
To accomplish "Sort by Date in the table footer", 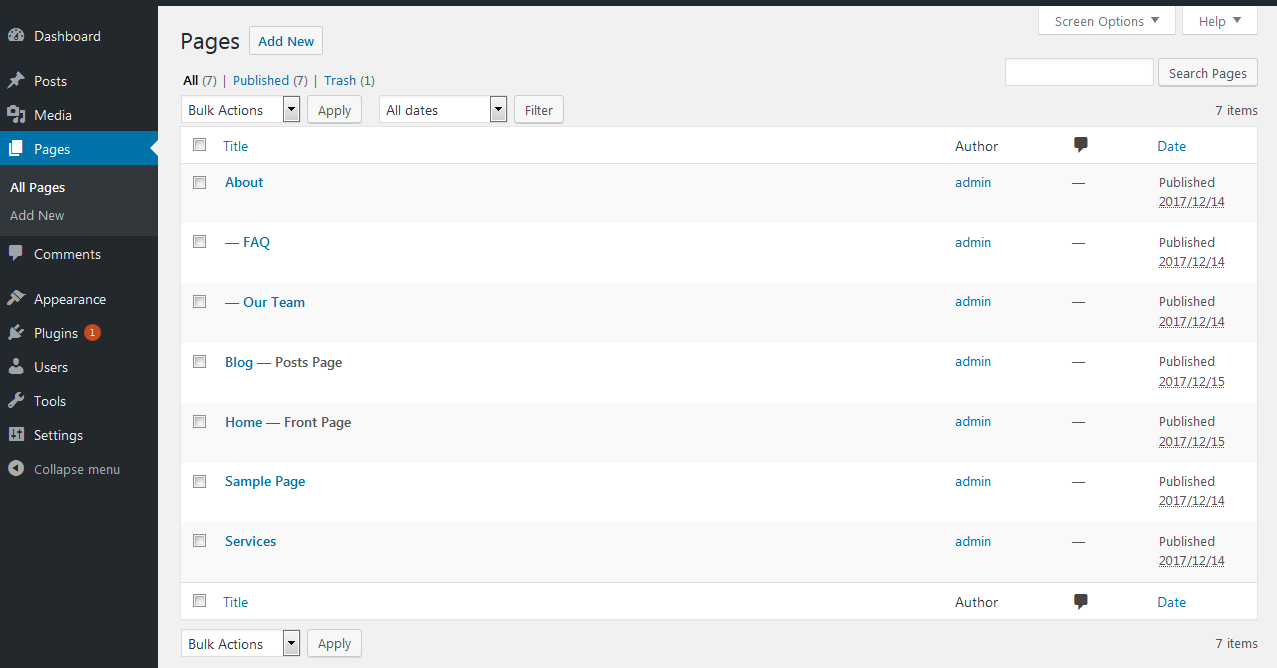I will 1171,602.
